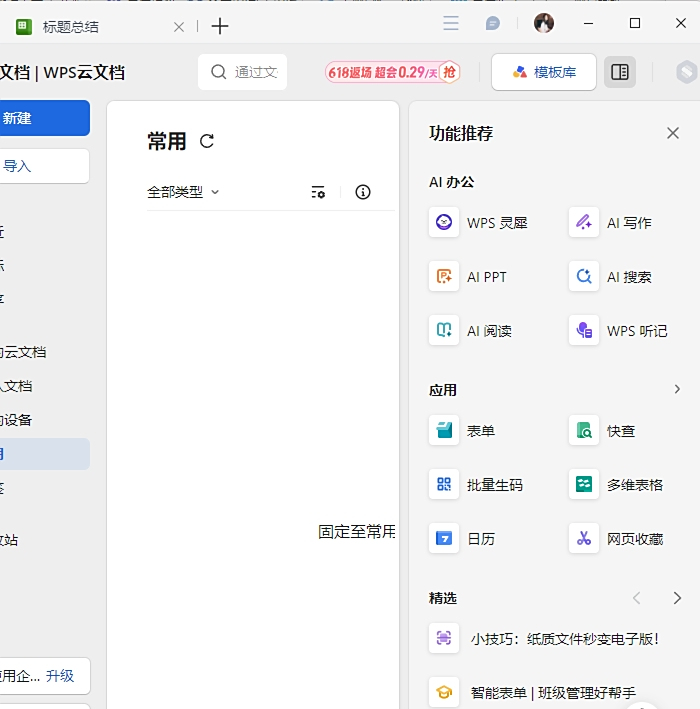Open AI 搜索 feature
The height and width of the screenshot is (709, 700).
(x=584, y=276)
